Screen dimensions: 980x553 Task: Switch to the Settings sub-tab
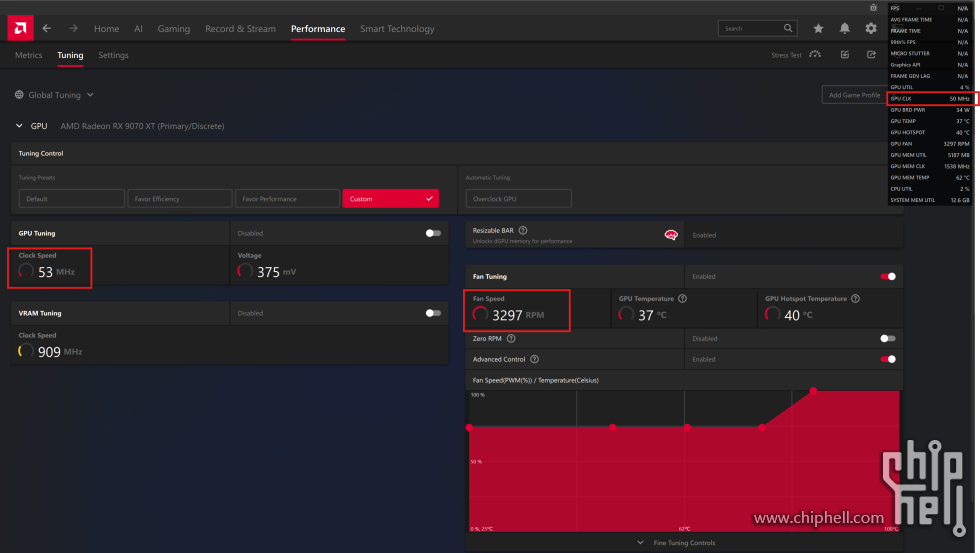(113, 55)
